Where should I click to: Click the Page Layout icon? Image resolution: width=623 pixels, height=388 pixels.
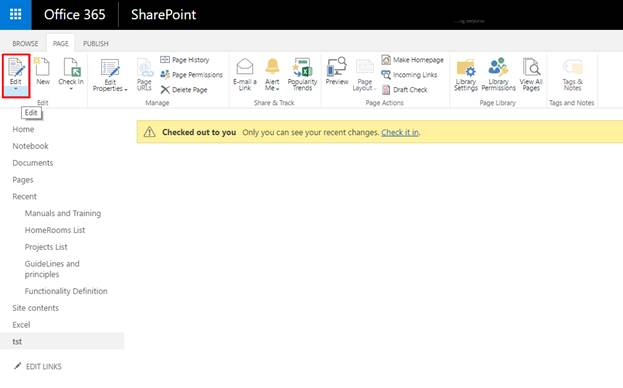point(364,67)
